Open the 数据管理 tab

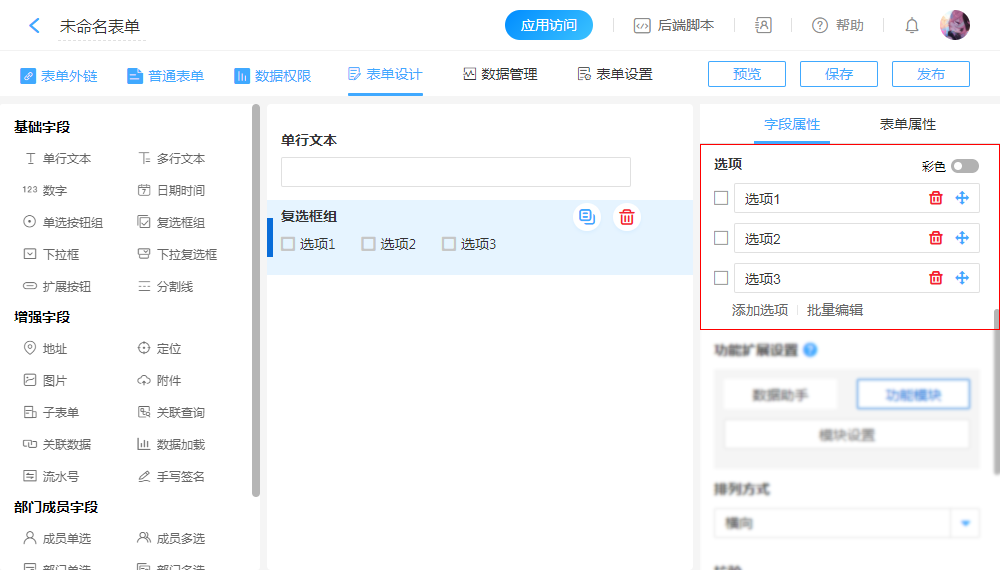[x=500, y=74]
